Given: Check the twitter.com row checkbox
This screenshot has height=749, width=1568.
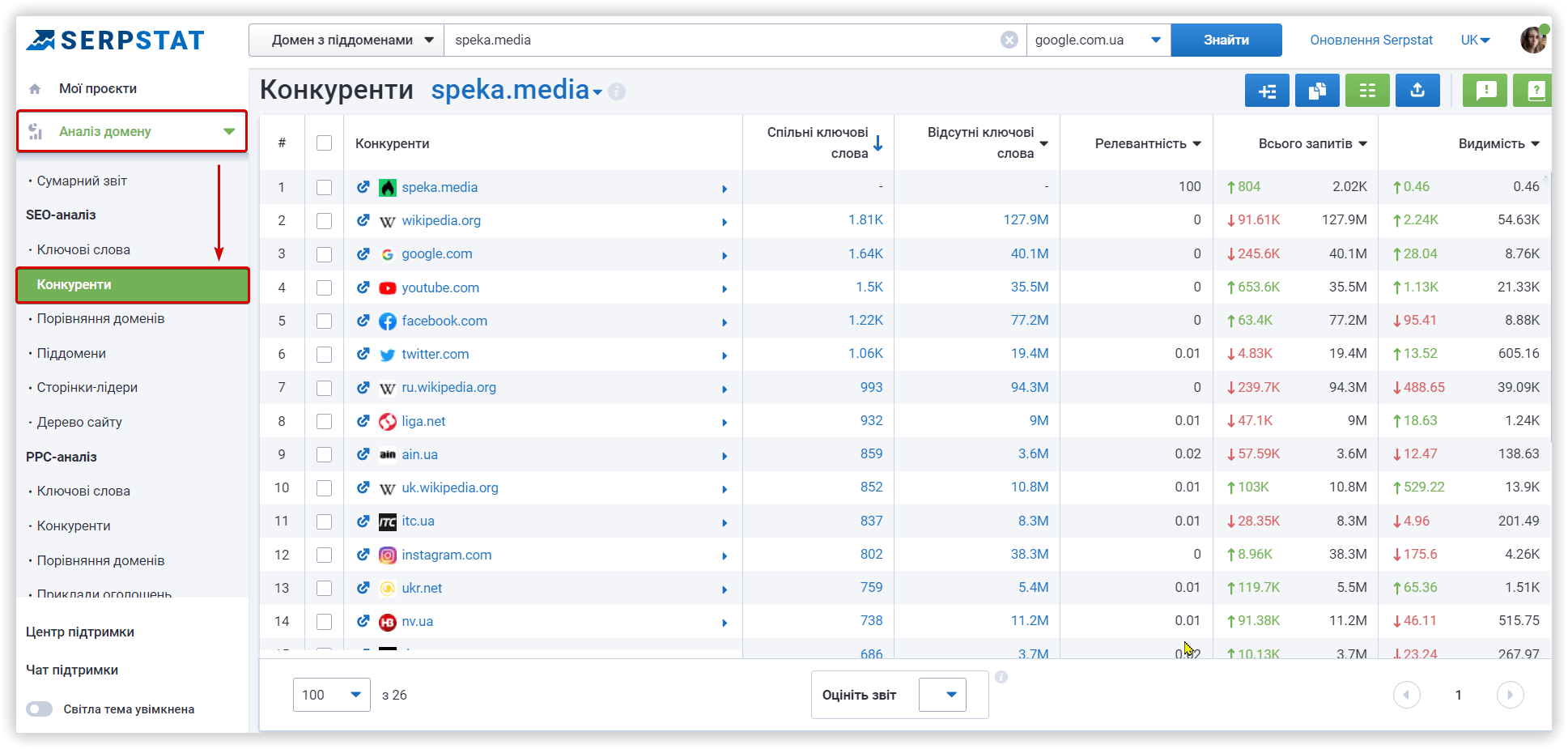Looking at the screenshot, I should point(324,354).
